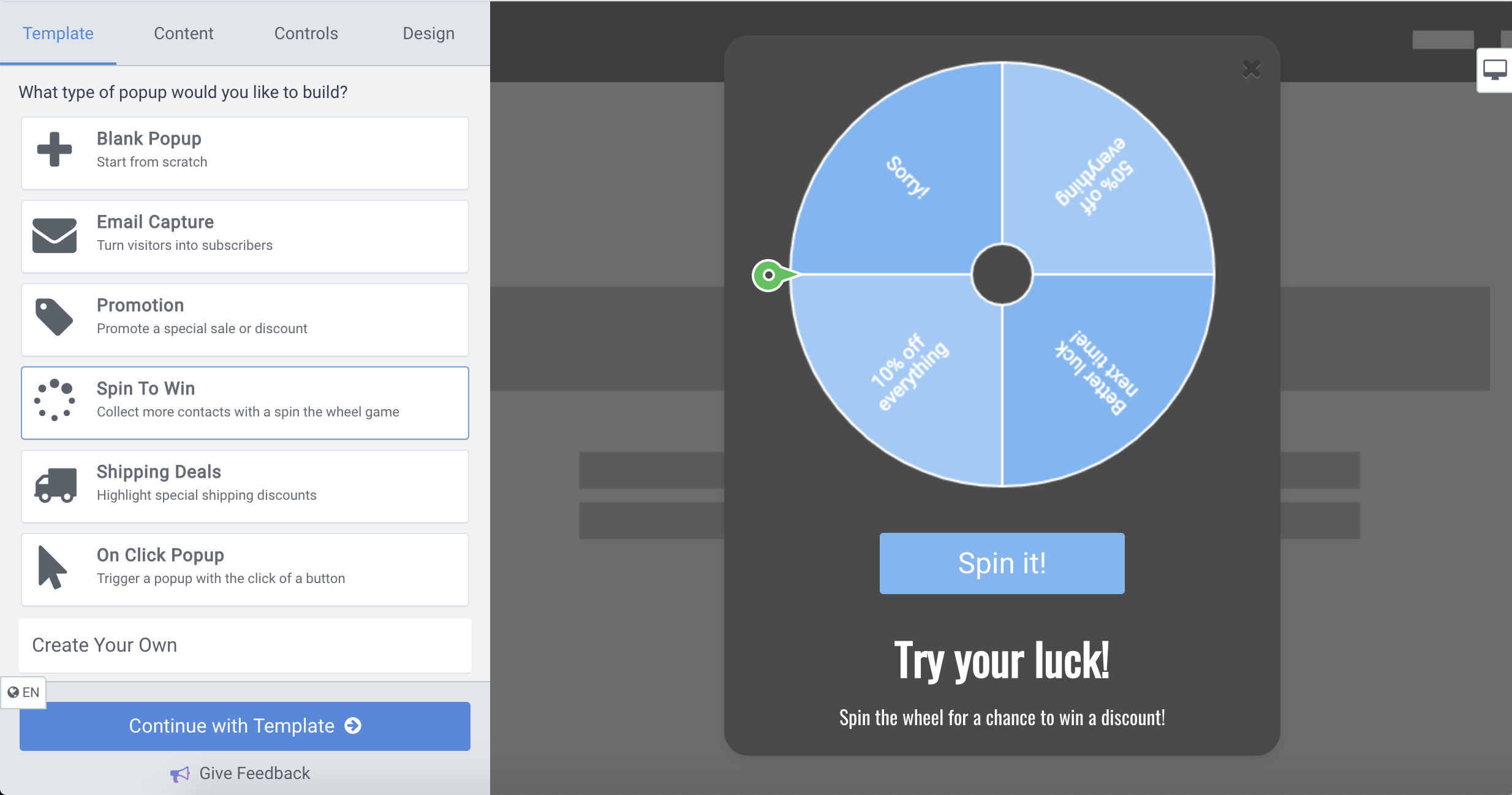Switch to the Design tab

[428, 34]
